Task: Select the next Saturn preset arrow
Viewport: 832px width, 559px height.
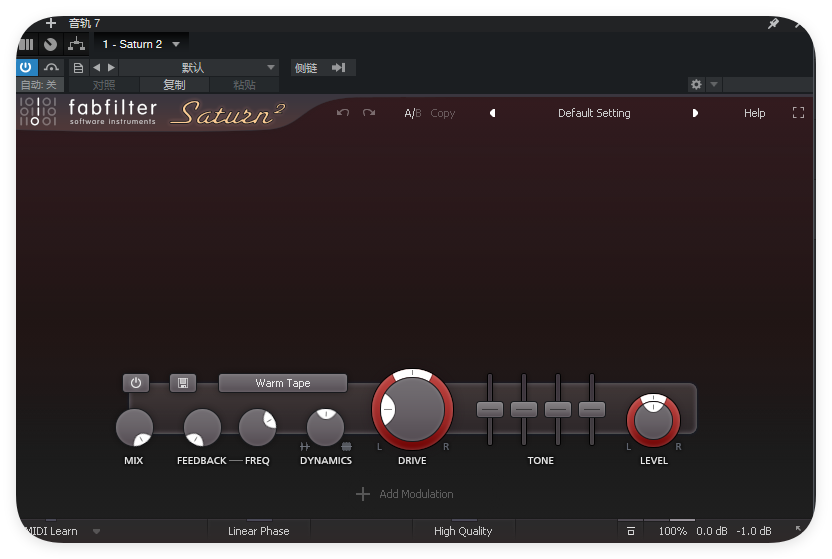Action: click(695, 113)
